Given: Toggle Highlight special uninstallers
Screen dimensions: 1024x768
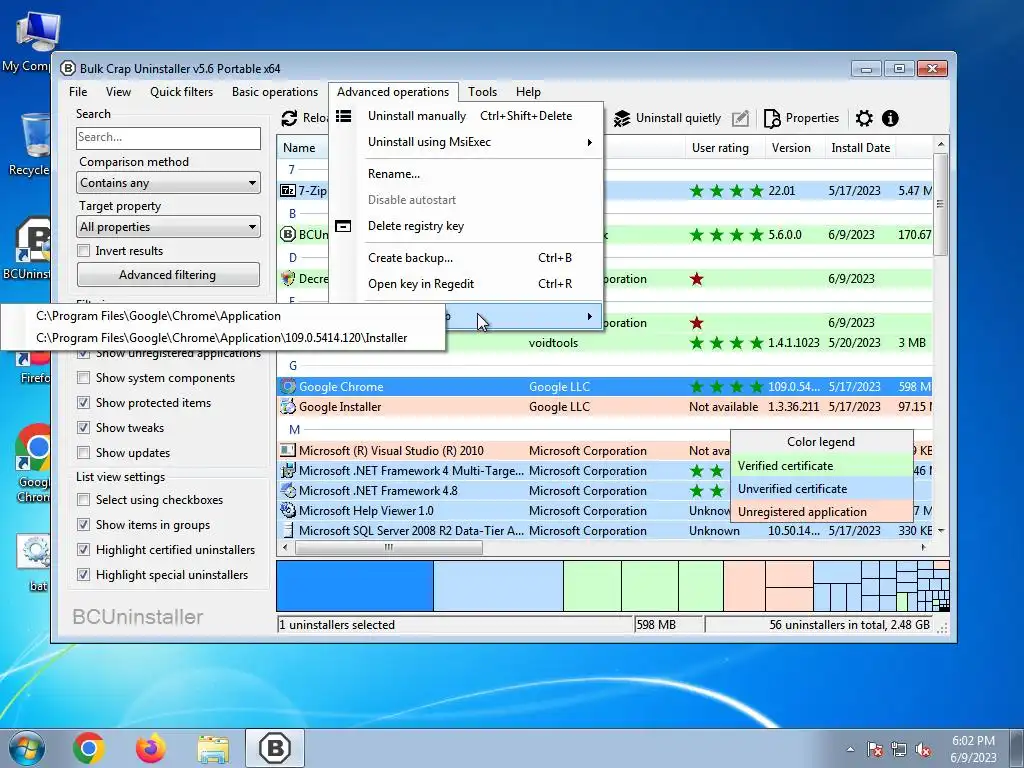Looking at the screenshot, I should pos(84,575).
